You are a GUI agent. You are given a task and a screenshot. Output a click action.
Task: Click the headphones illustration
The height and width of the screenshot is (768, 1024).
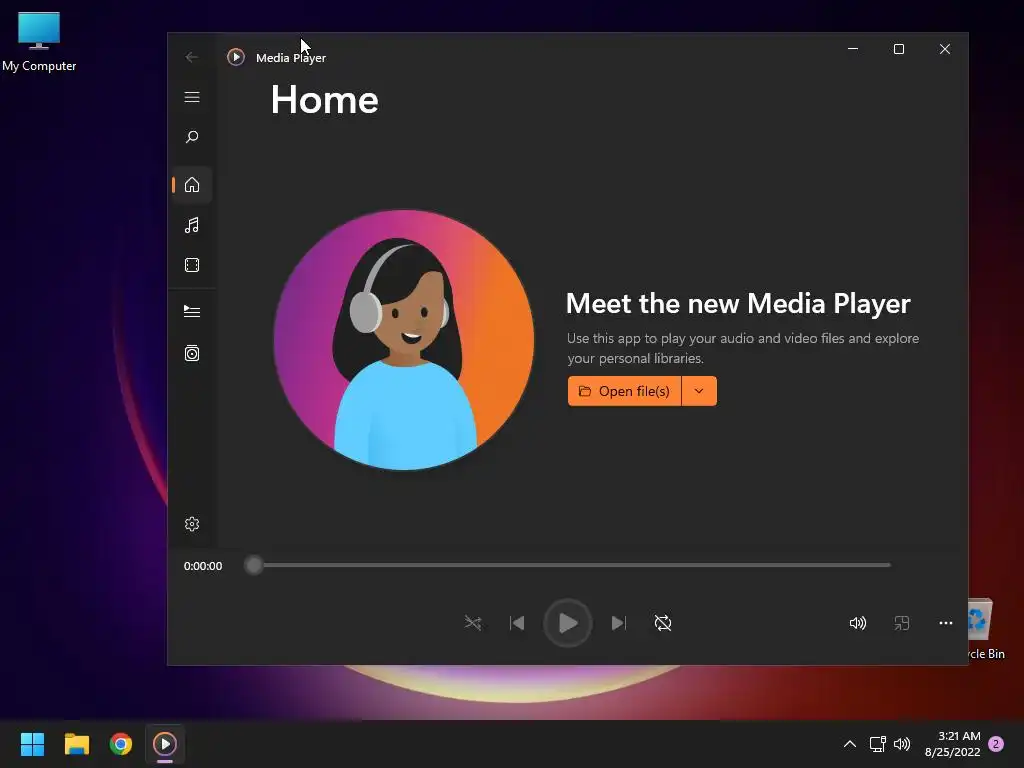[x=404, y=340]
